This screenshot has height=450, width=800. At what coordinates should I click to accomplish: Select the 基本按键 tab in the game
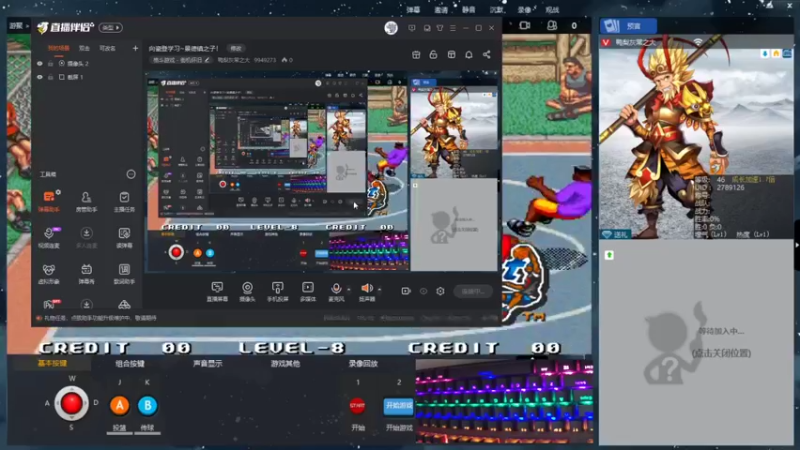click(52, 363)
